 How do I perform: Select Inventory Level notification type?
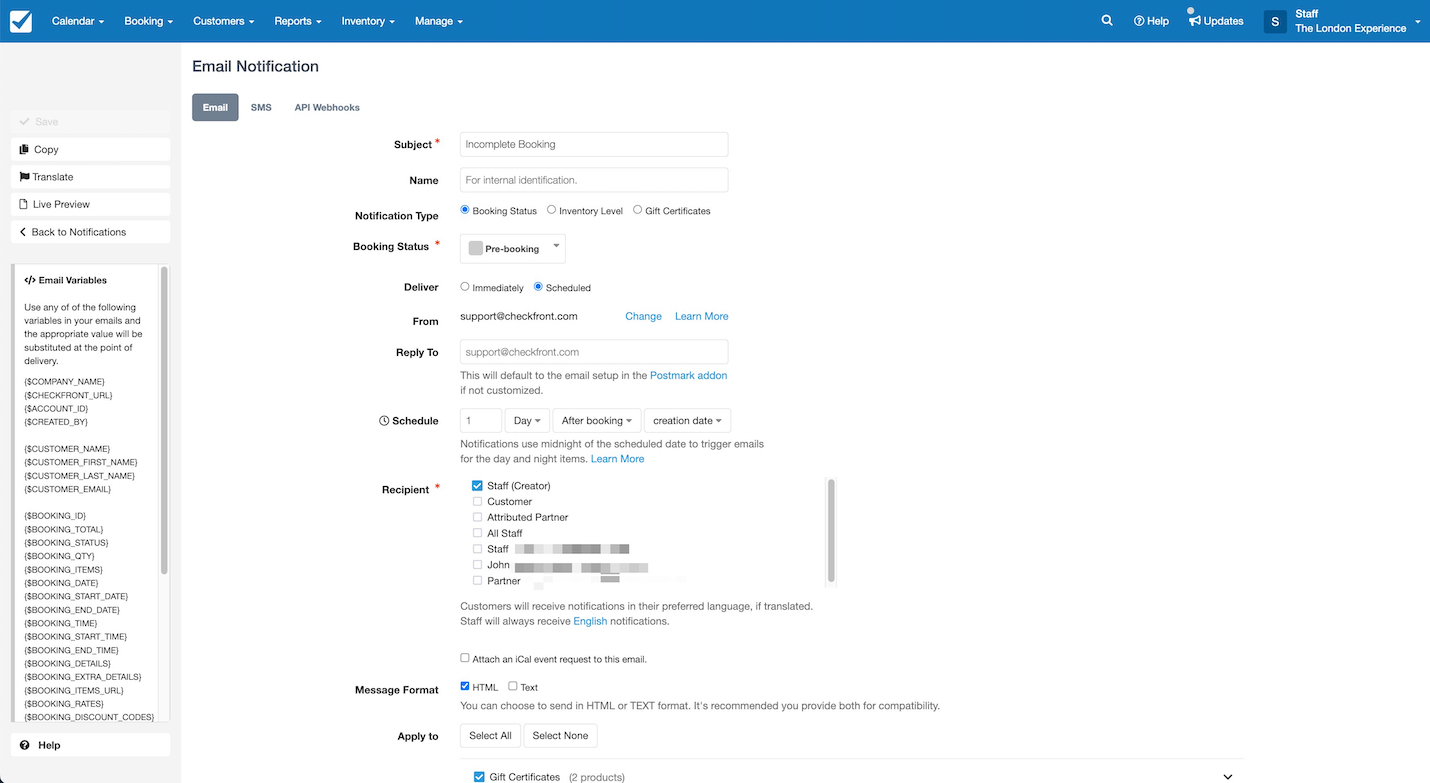tap(552, 210)
